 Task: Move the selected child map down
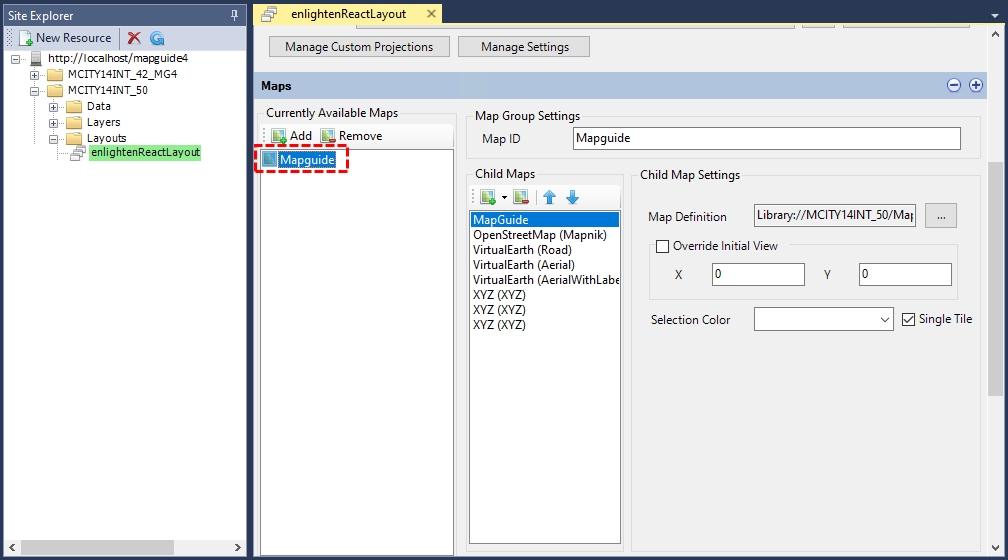pyautogui.click(x=573, y=197)
